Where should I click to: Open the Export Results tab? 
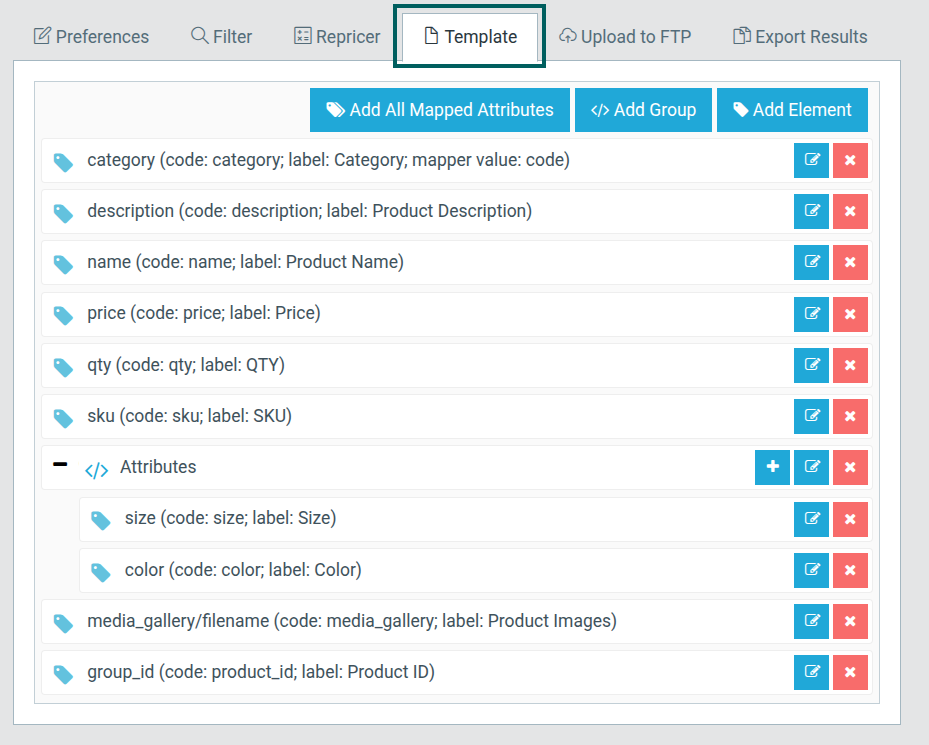click(800, 37)
